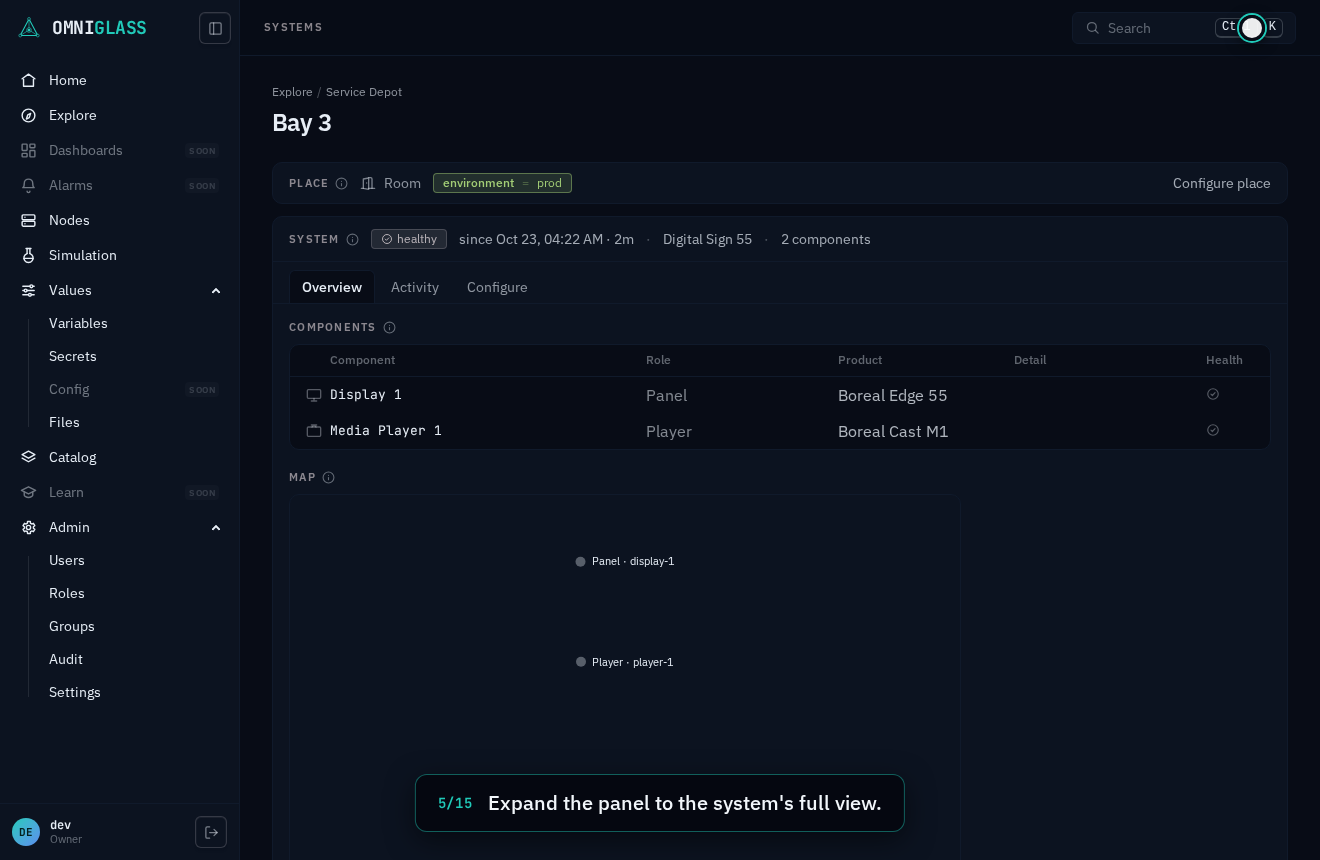Viewport: 1320px width, 860px height.
Task: Collapse the Values section chevron
Action: [216, 290]
